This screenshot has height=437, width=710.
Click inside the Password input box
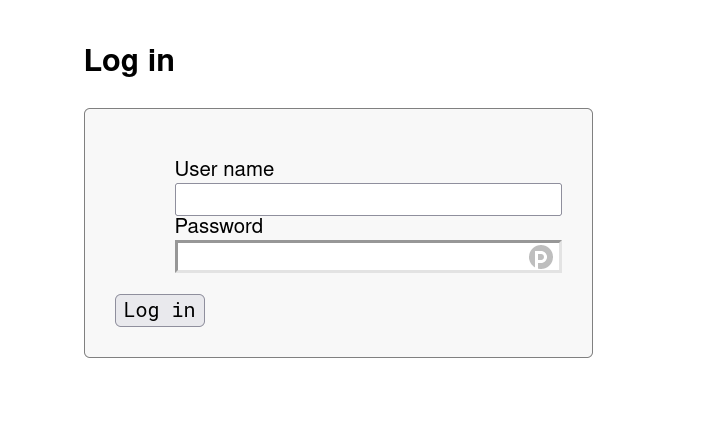(x=350, y=257)
